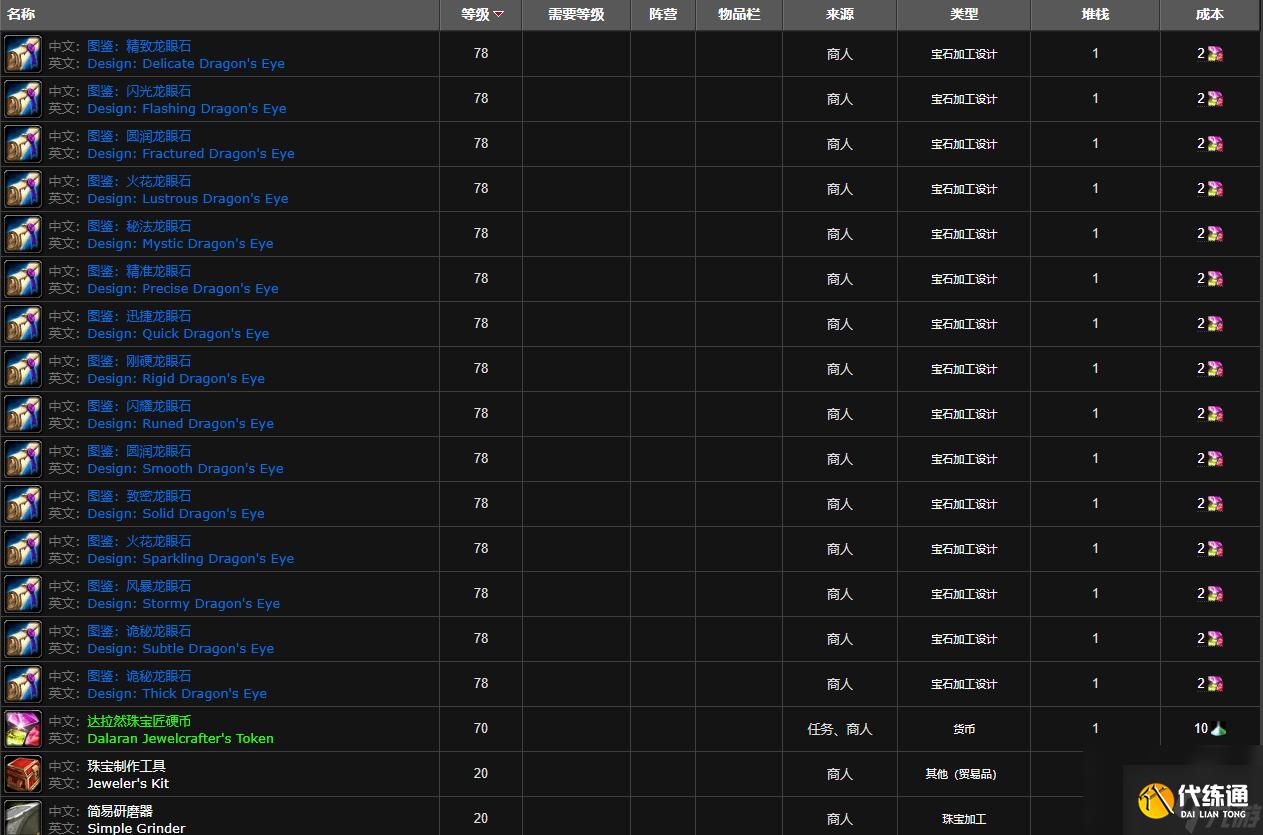Click the cost token icon in Mystic Dragon's Eye row
Image resolution: width=1263 pixels, height=835 pixels.
pos(1215,234)
